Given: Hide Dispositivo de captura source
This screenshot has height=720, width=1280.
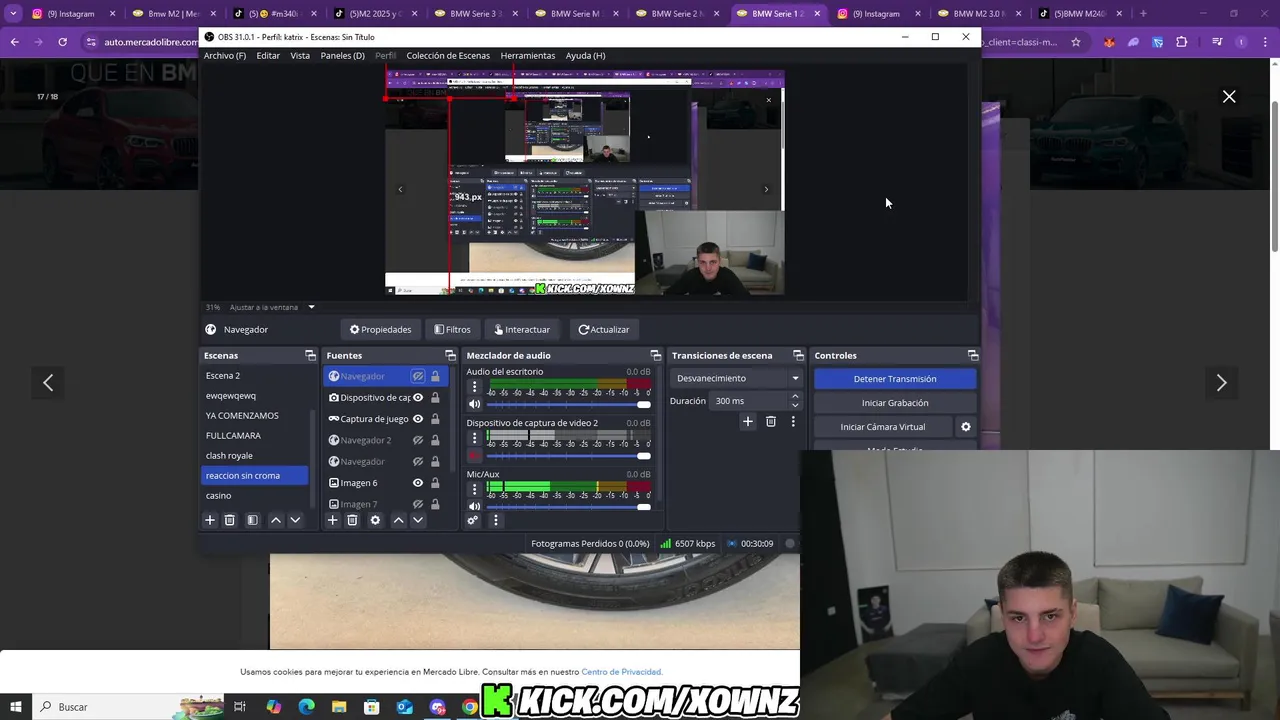Looking at the screenshot, I should 418,398.
